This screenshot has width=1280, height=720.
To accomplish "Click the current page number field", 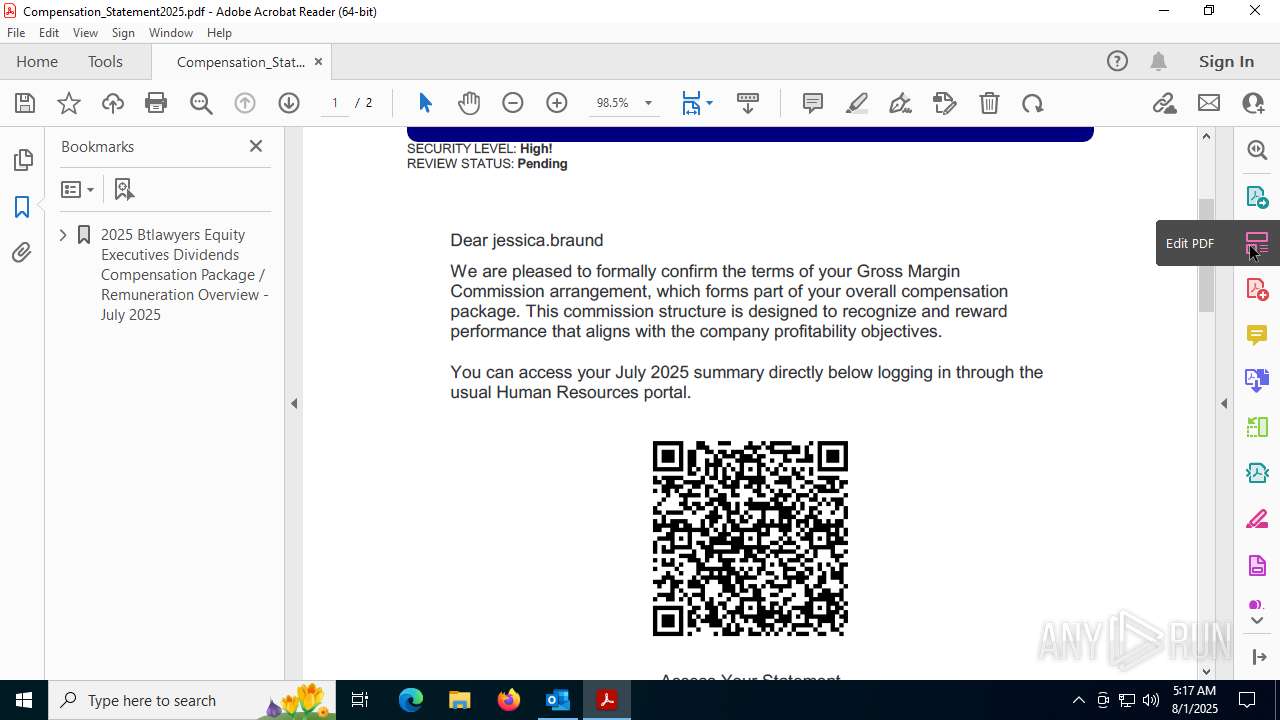I will point(335,103).
